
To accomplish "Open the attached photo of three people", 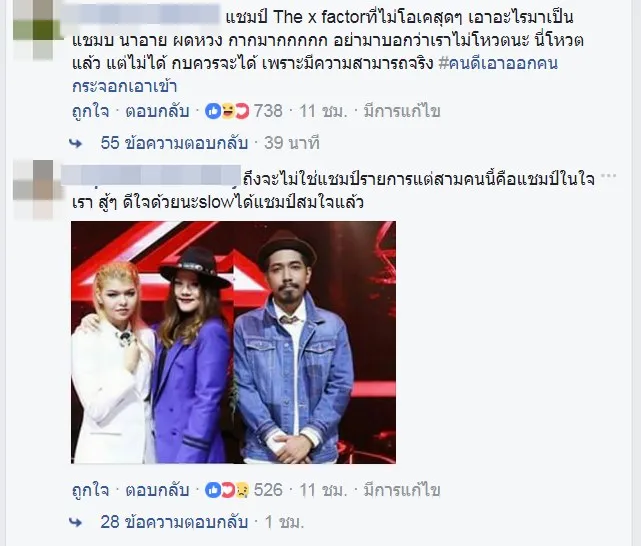I will click(233, 342).
